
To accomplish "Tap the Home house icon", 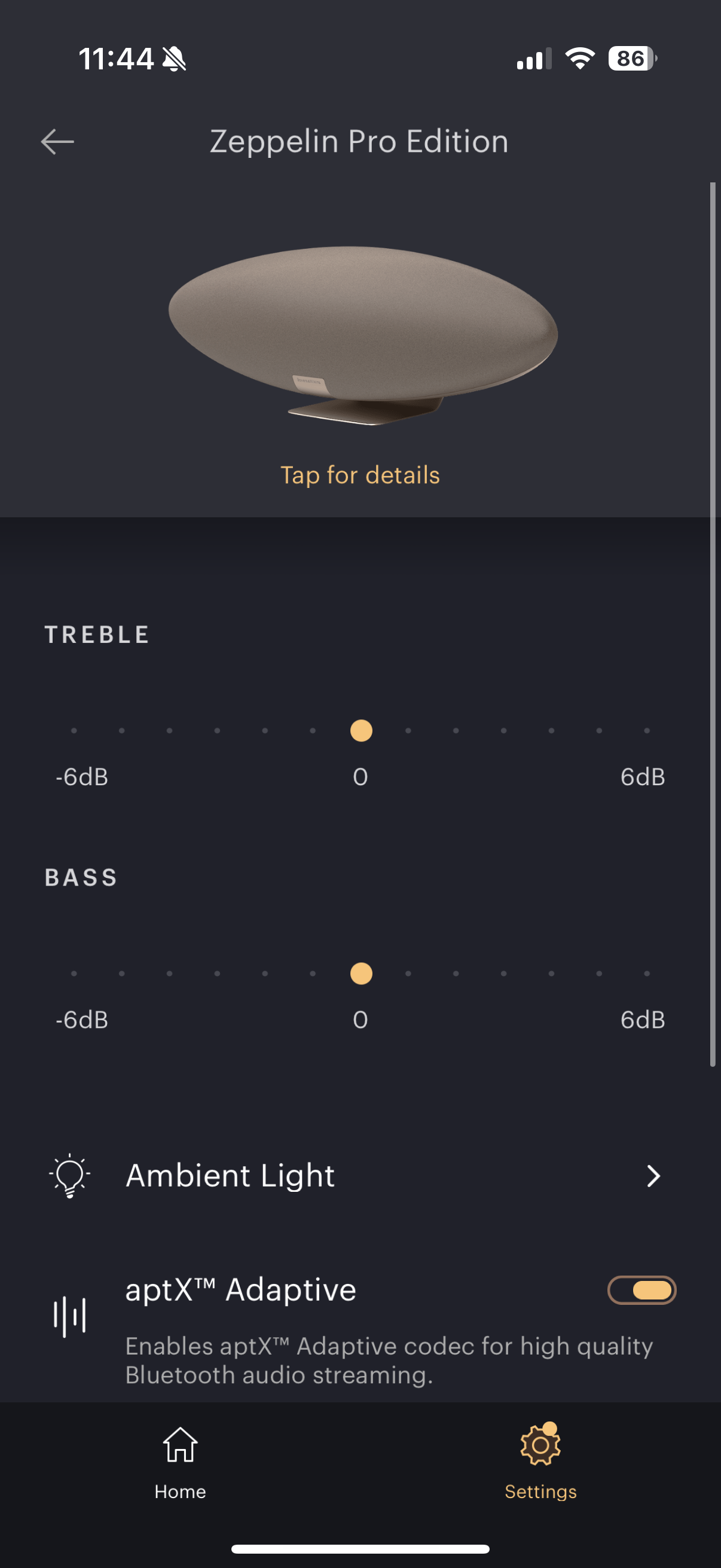I will click(180, 1445).
